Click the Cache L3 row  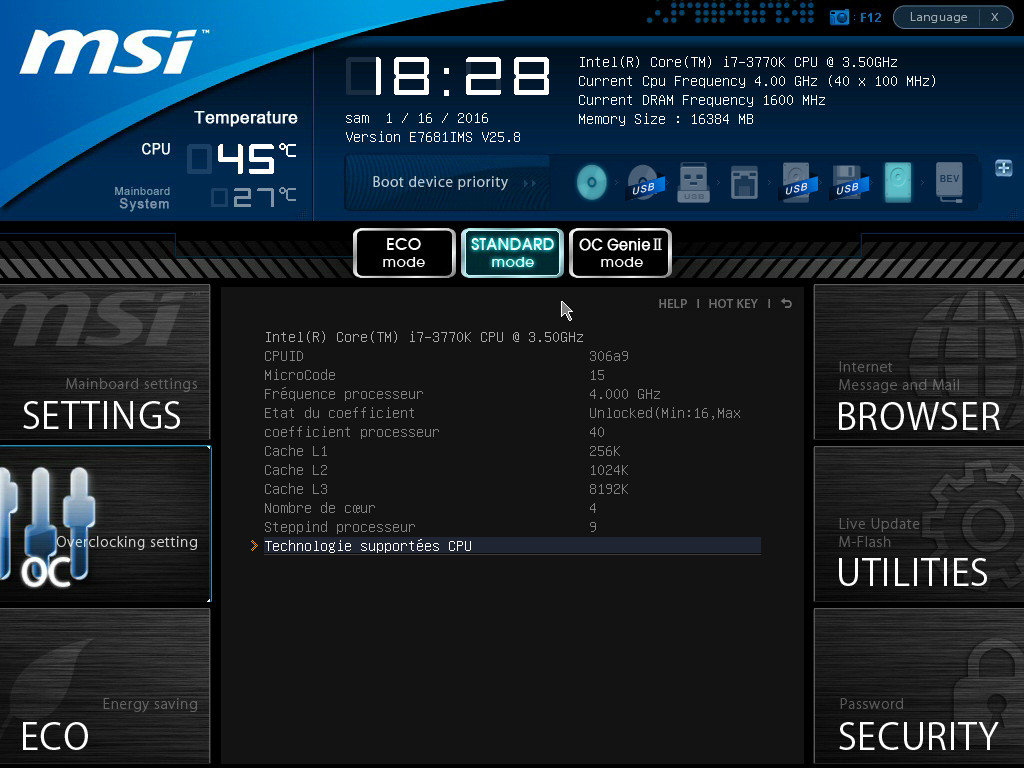click(512, 489)
